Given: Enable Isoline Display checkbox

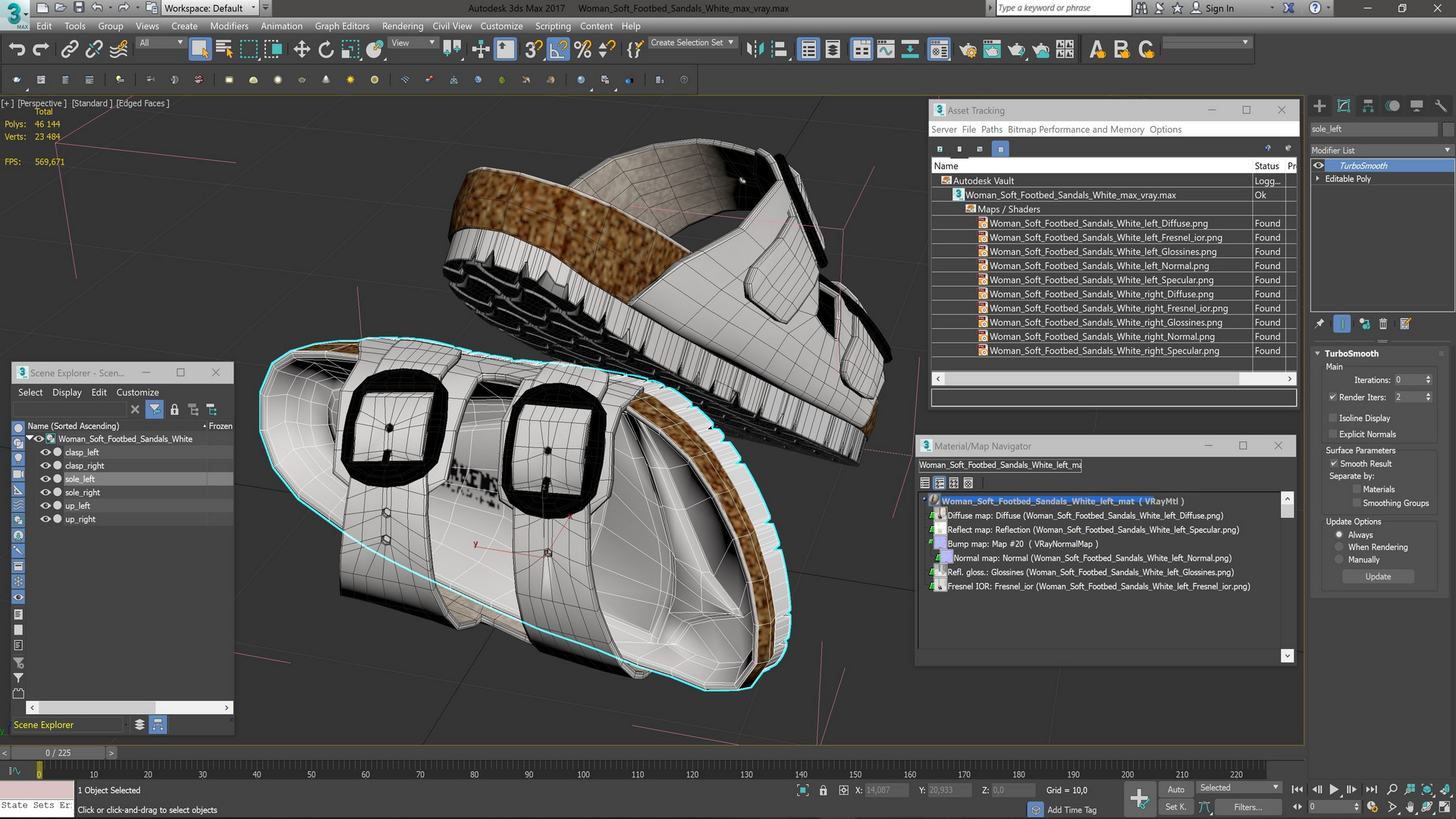Looking at the screenshot, I should tap(1333, 418).
